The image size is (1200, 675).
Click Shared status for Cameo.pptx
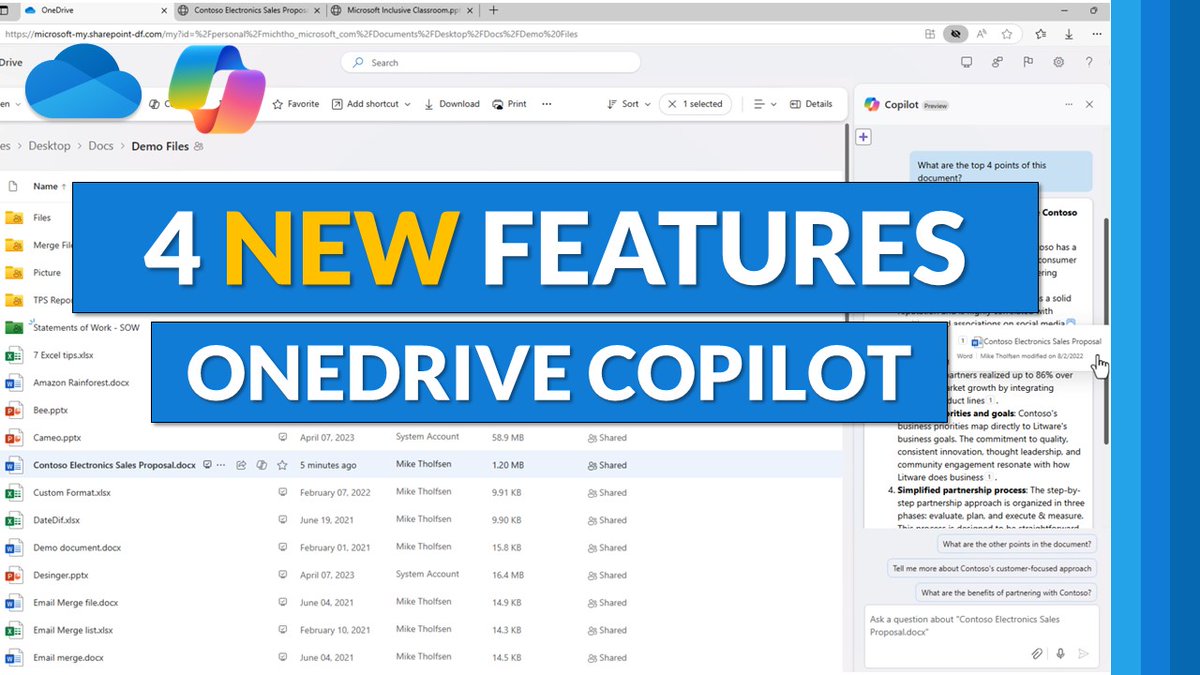point(607,437)
